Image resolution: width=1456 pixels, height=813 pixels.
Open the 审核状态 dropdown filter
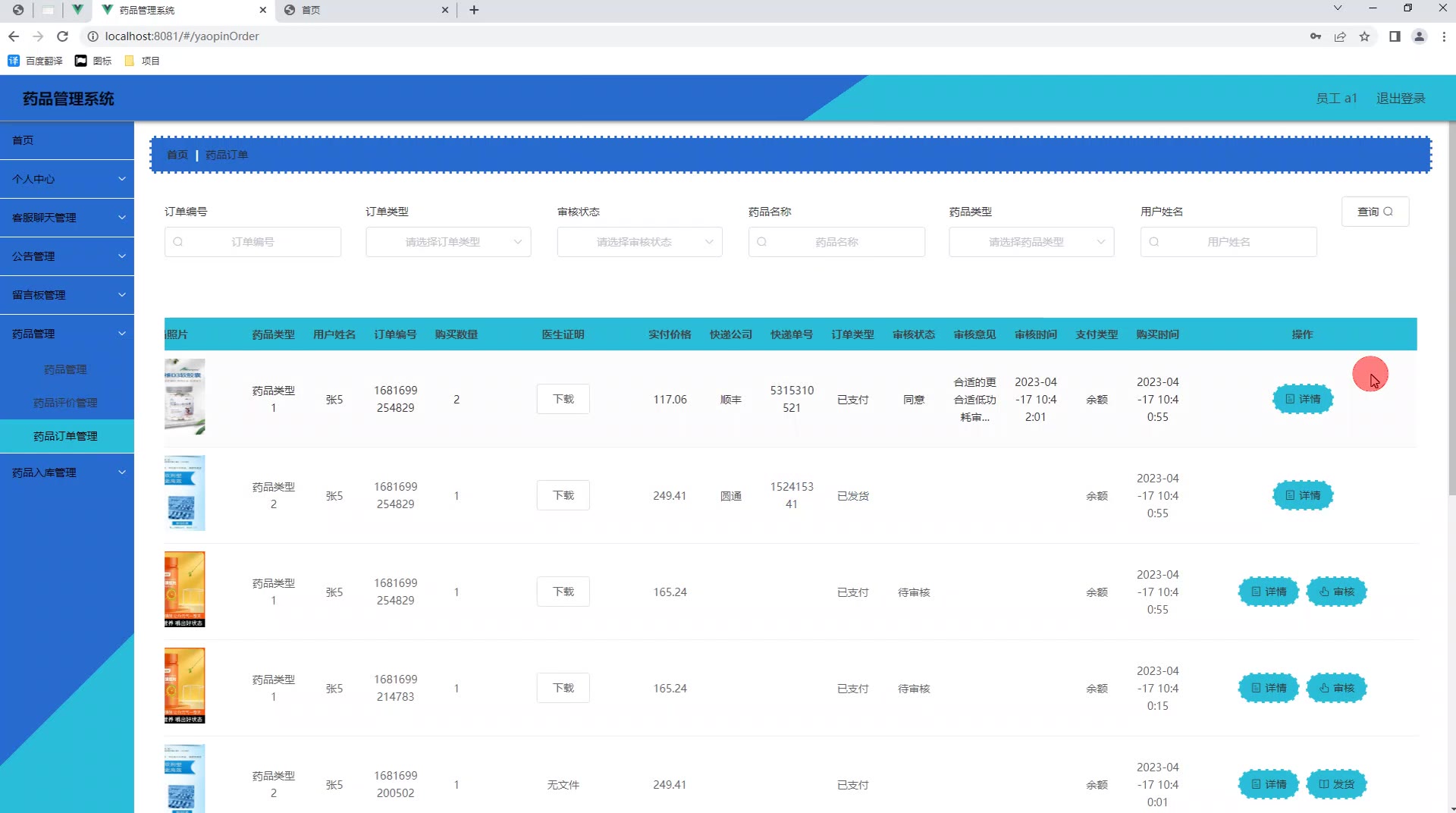tap(639, 242)
